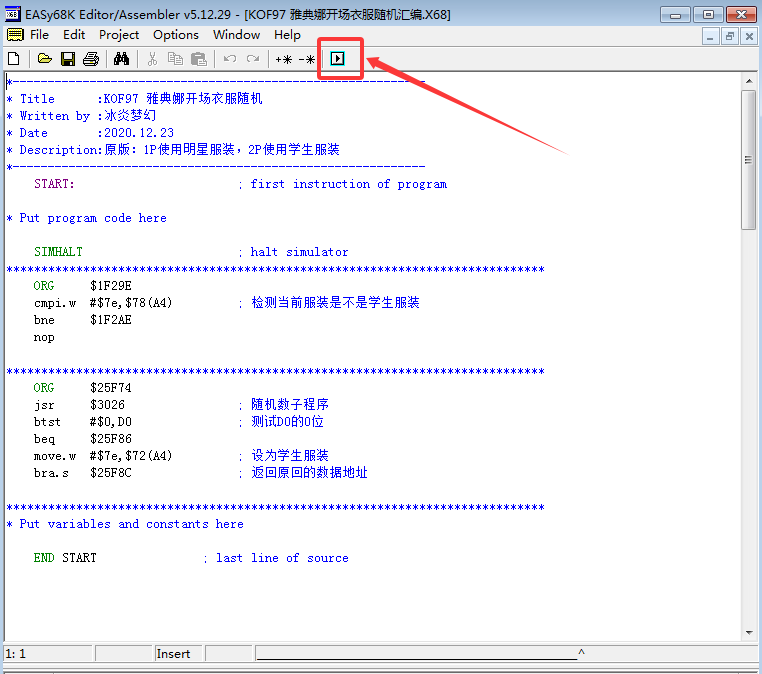Click the vertical scrollbar thumb
Screen dimensions: 762x674
(x=748, y=159)
